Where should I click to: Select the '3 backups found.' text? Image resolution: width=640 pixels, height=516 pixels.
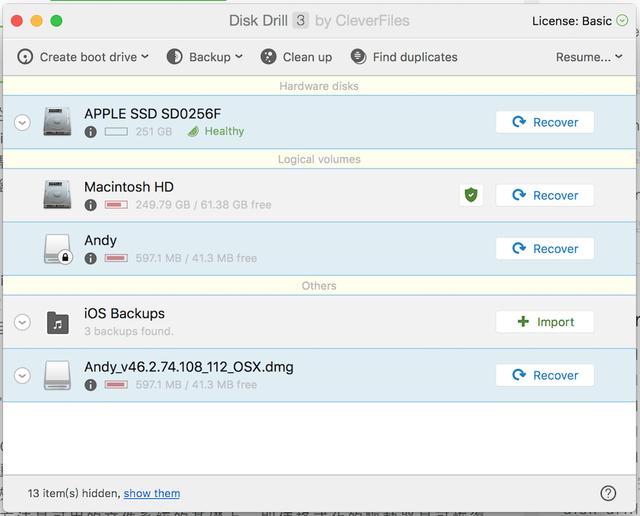click(129, 331)
